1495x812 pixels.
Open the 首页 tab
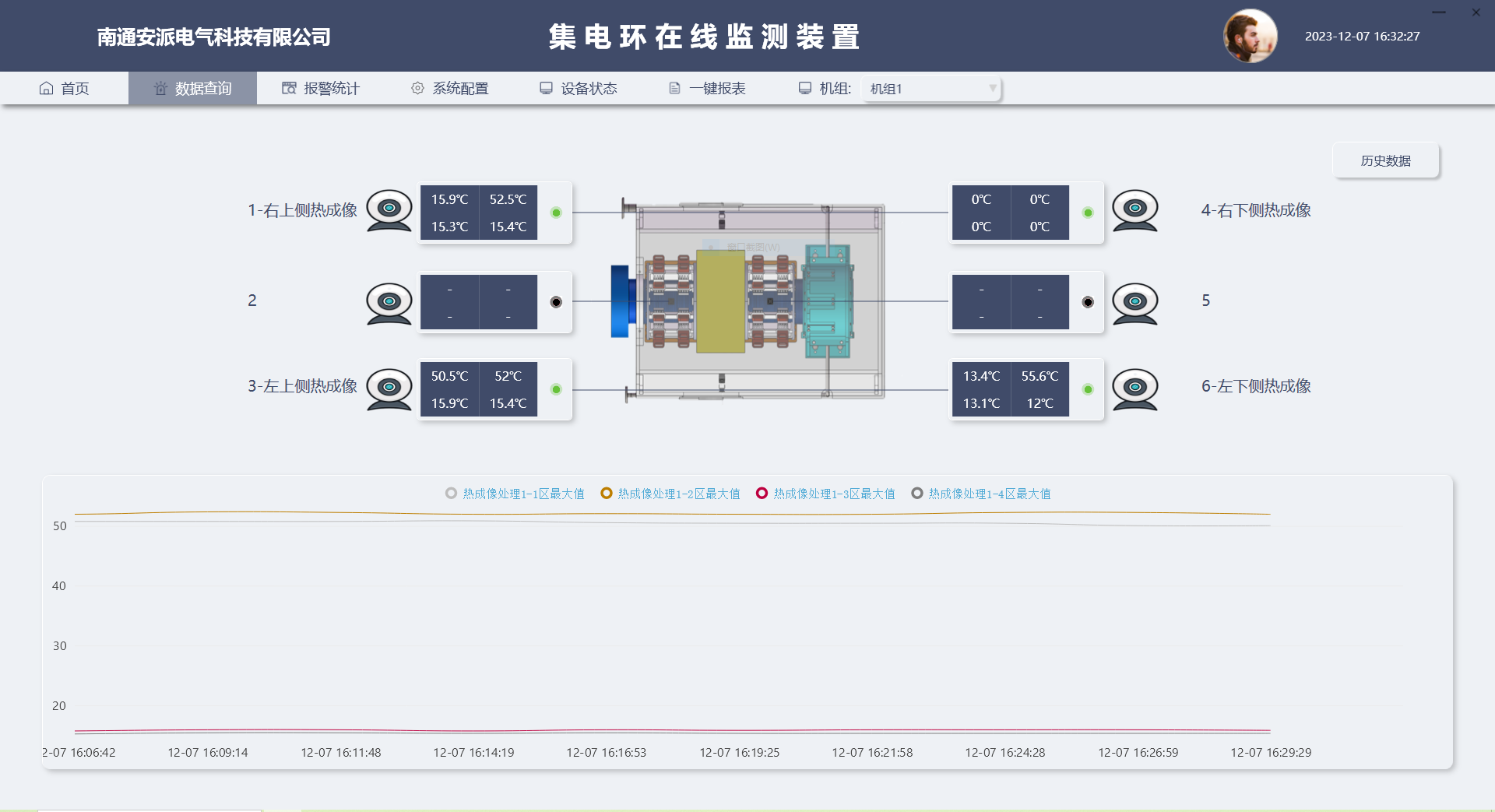65,88
